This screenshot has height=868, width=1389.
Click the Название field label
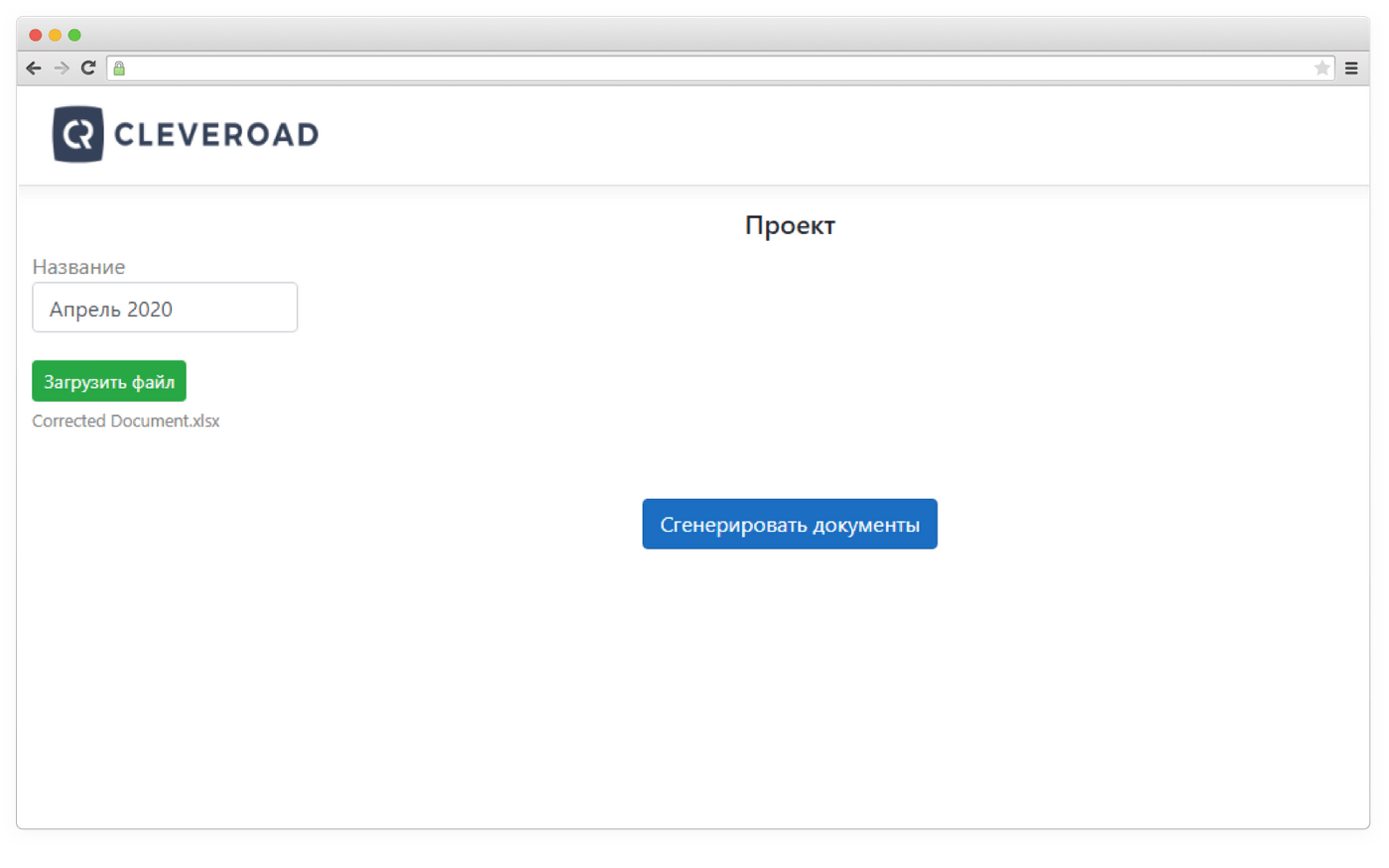(x=78, y=267)
